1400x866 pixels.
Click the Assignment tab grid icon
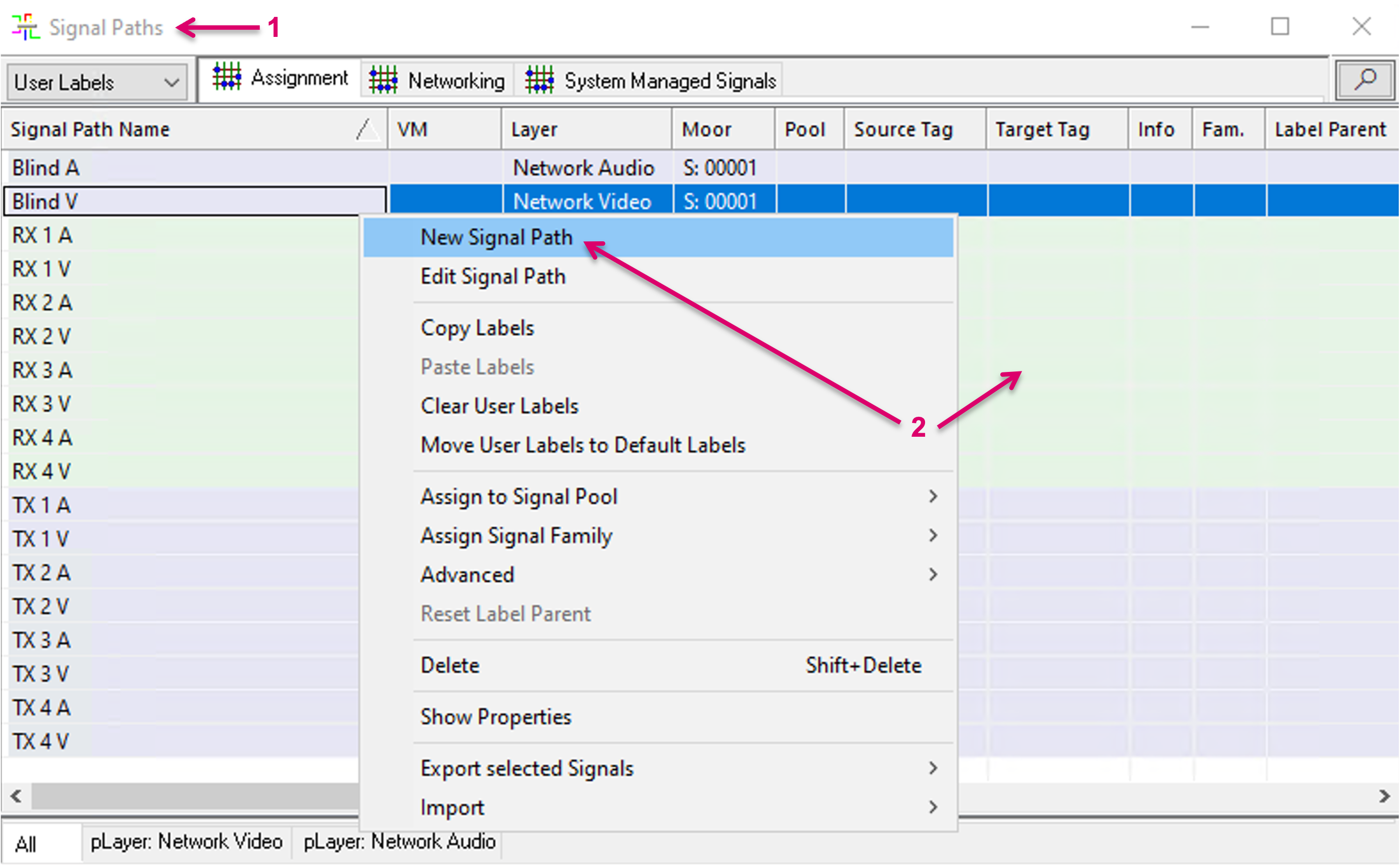pos(227,77)
